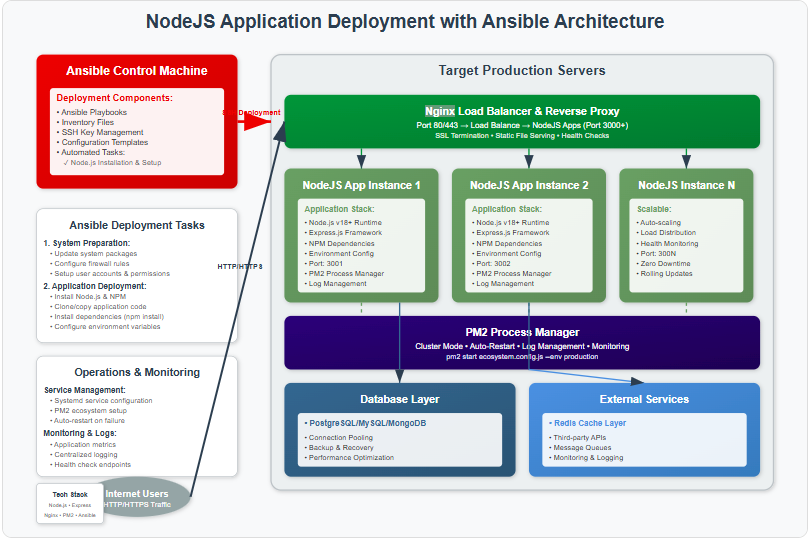Click the Ansible Deployment Tasks heading

tap(137, 225)
